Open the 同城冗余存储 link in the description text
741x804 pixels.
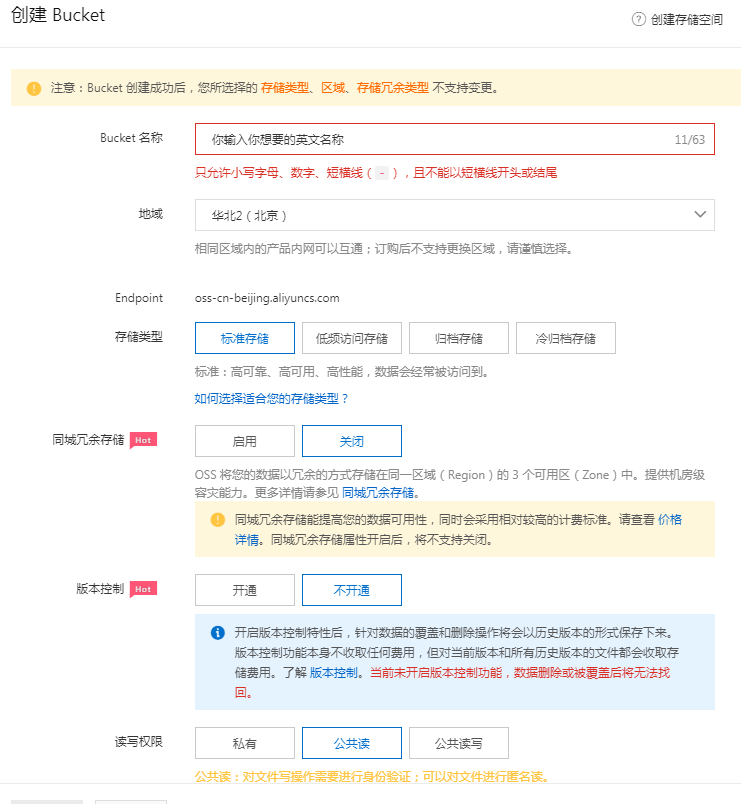(379, 492)
